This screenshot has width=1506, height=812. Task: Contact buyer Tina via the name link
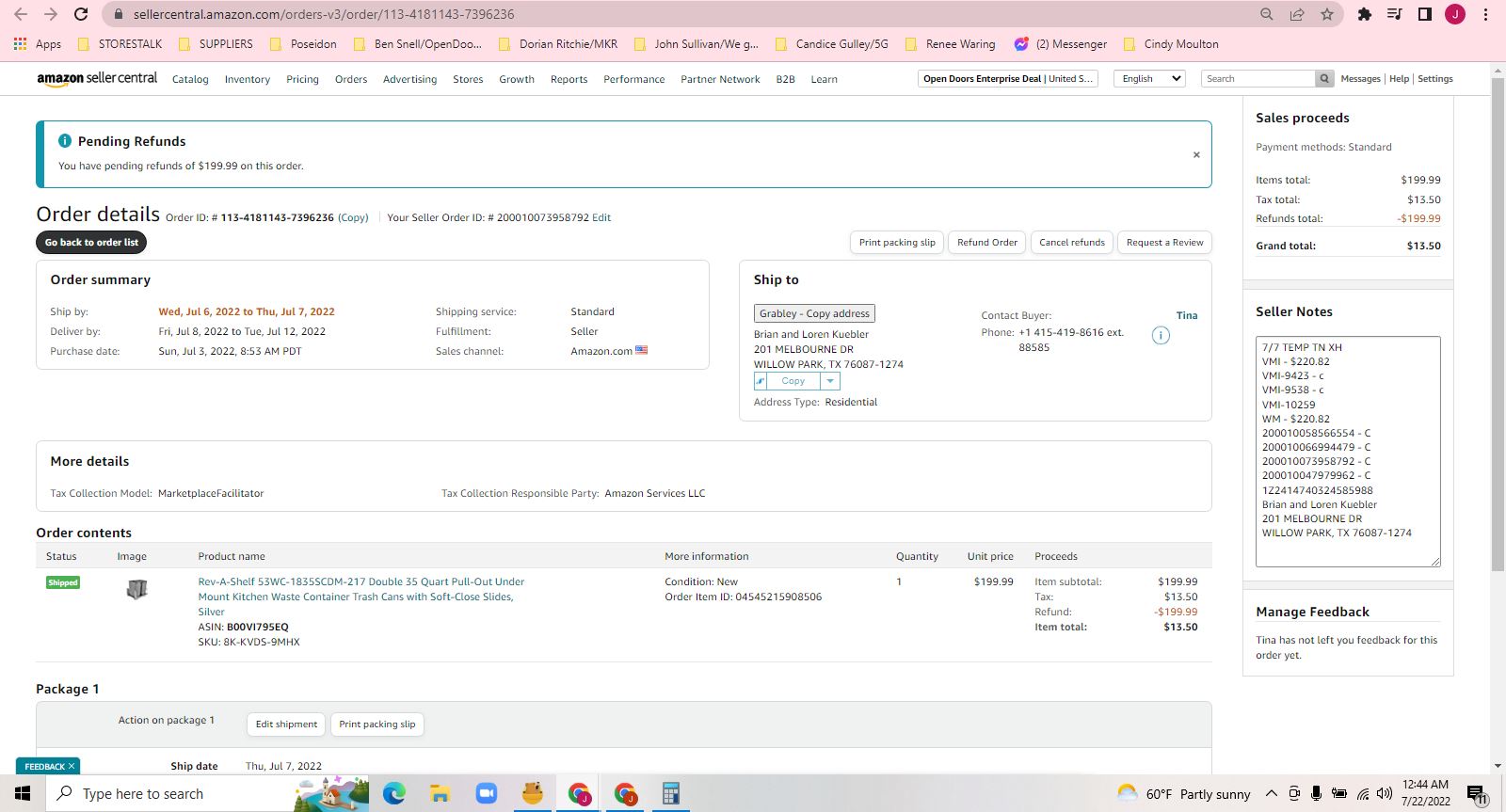point(1187,315)
